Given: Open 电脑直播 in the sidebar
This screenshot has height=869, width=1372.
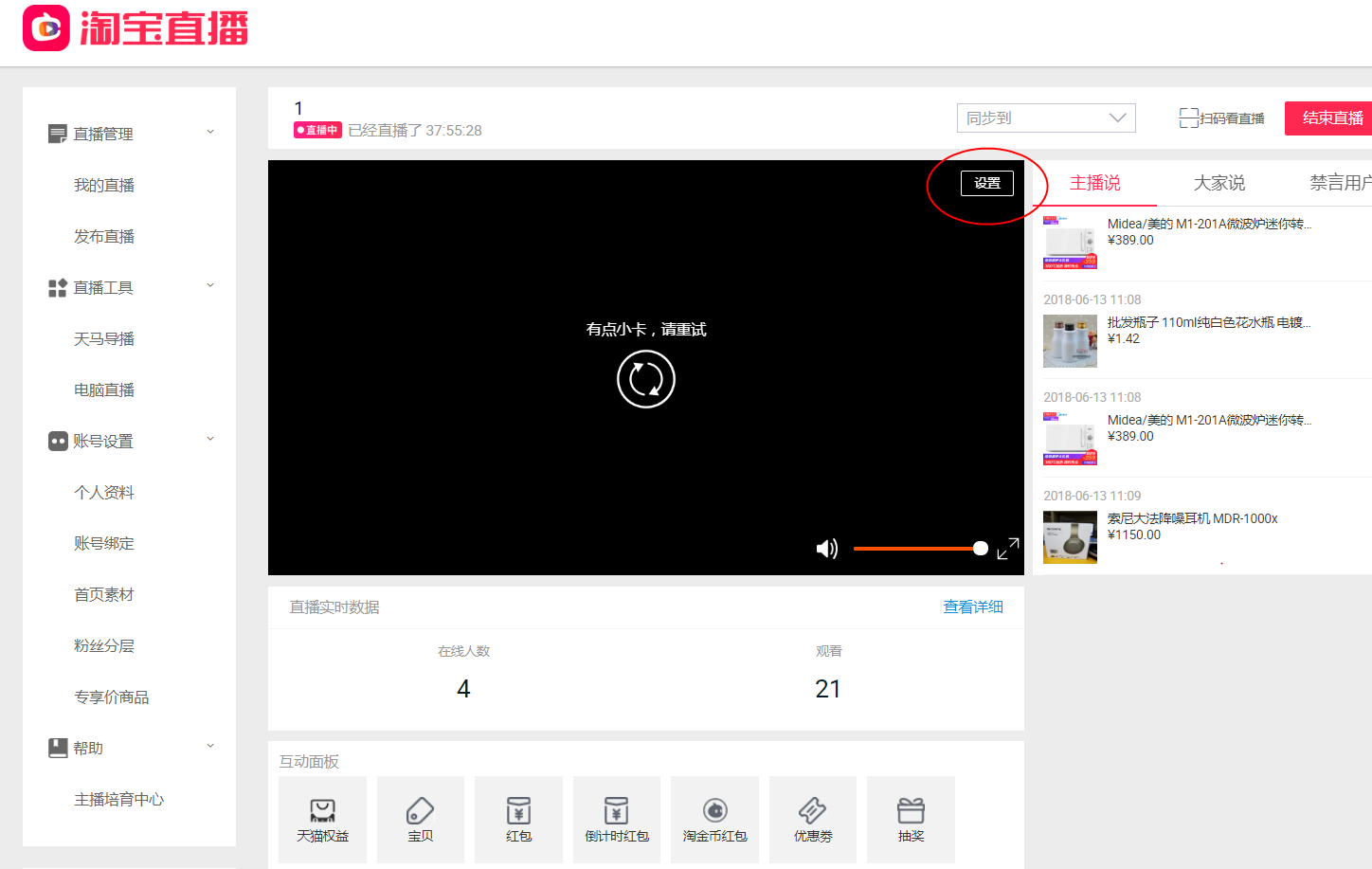Looking at the screenshot, I should click(104, 389).
